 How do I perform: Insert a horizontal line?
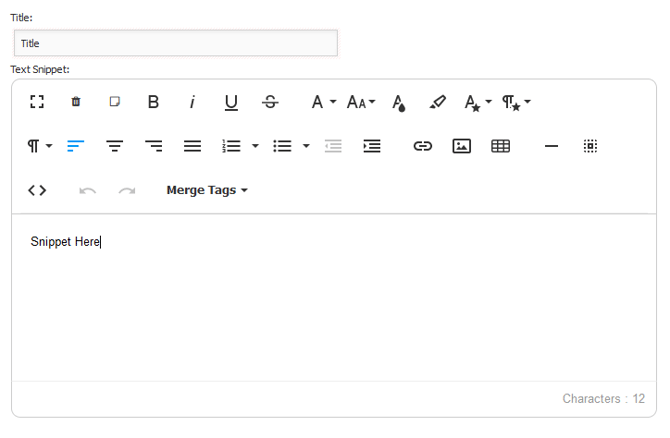tap(551, 146)
